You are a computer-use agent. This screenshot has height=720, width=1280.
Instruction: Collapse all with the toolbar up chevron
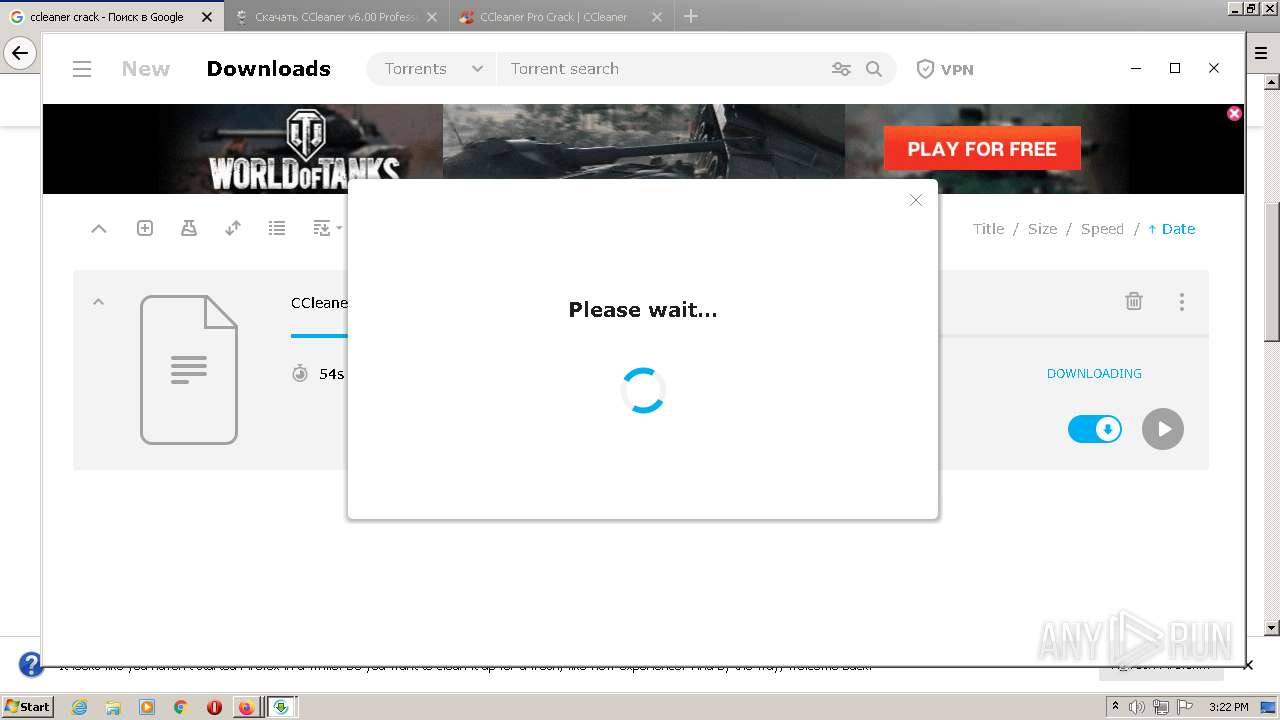[99, 229]
